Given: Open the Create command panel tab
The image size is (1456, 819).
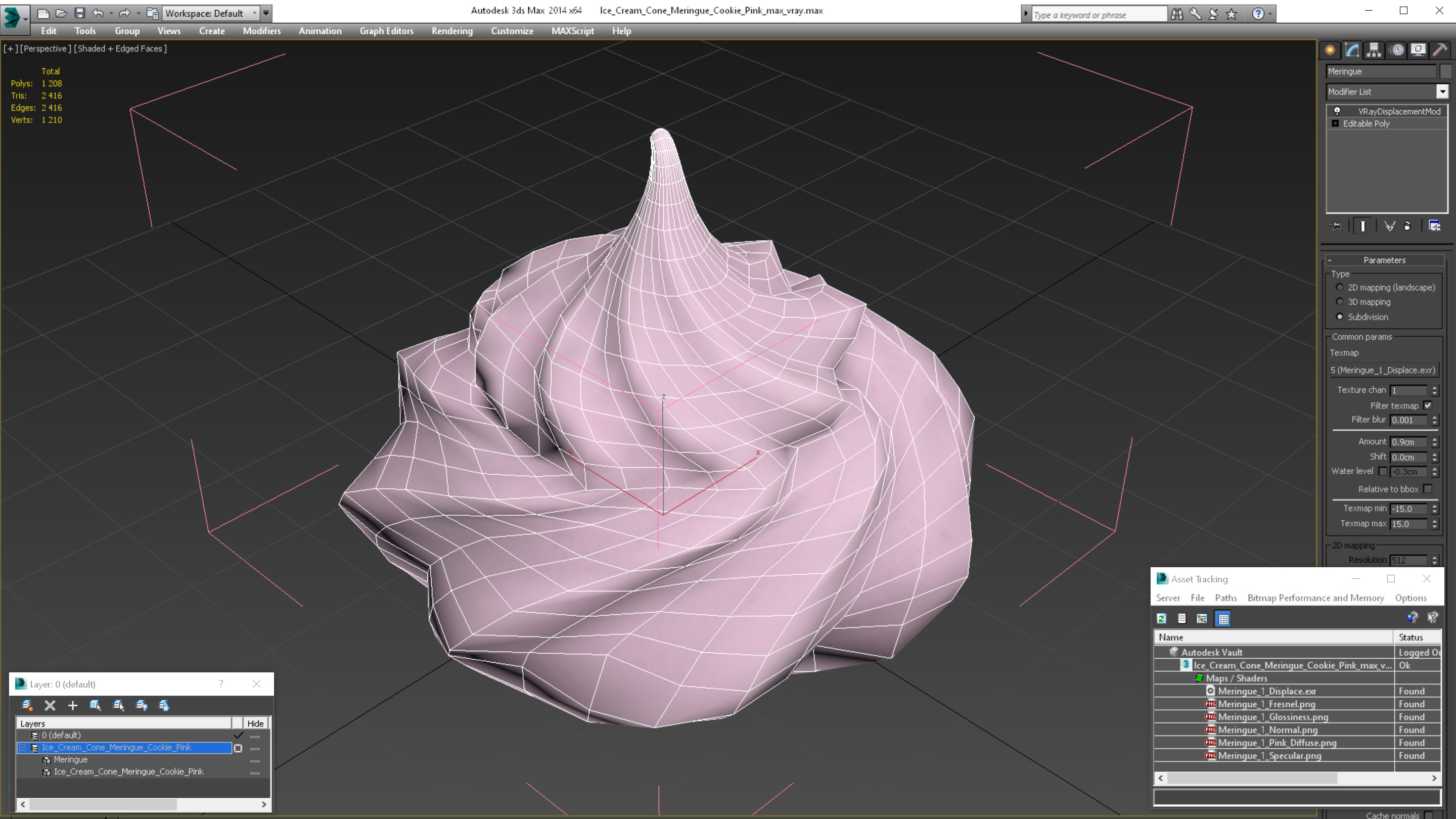Looking at the screenshot, I should pyautogui.click(x=1330, y=51).
